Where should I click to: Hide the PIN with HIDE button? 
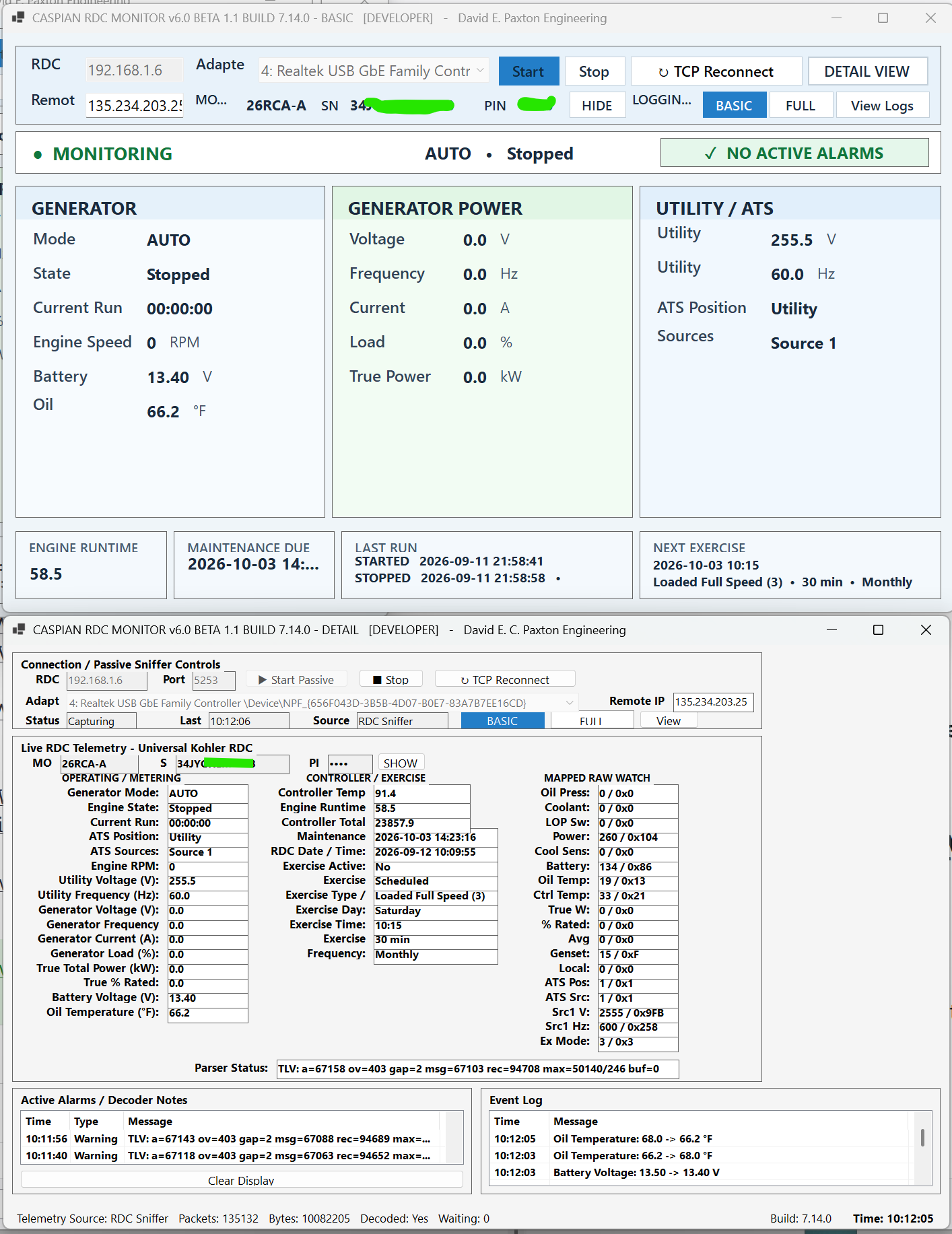click(x=597, y=106)
